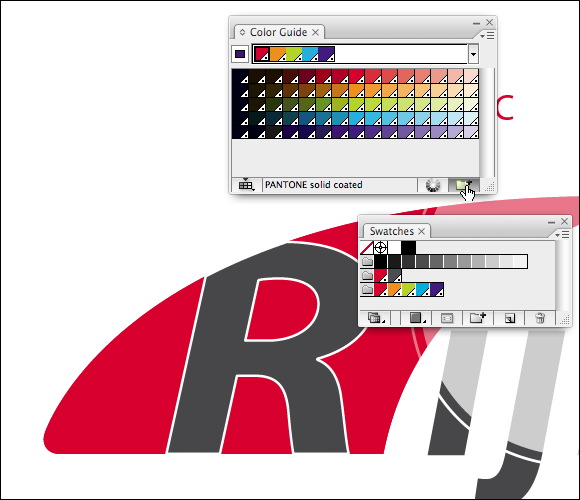This screenshot has width=580, height=500.
Task: Open the Swatches panel flyout menu
Action: [x=562, y=234]
